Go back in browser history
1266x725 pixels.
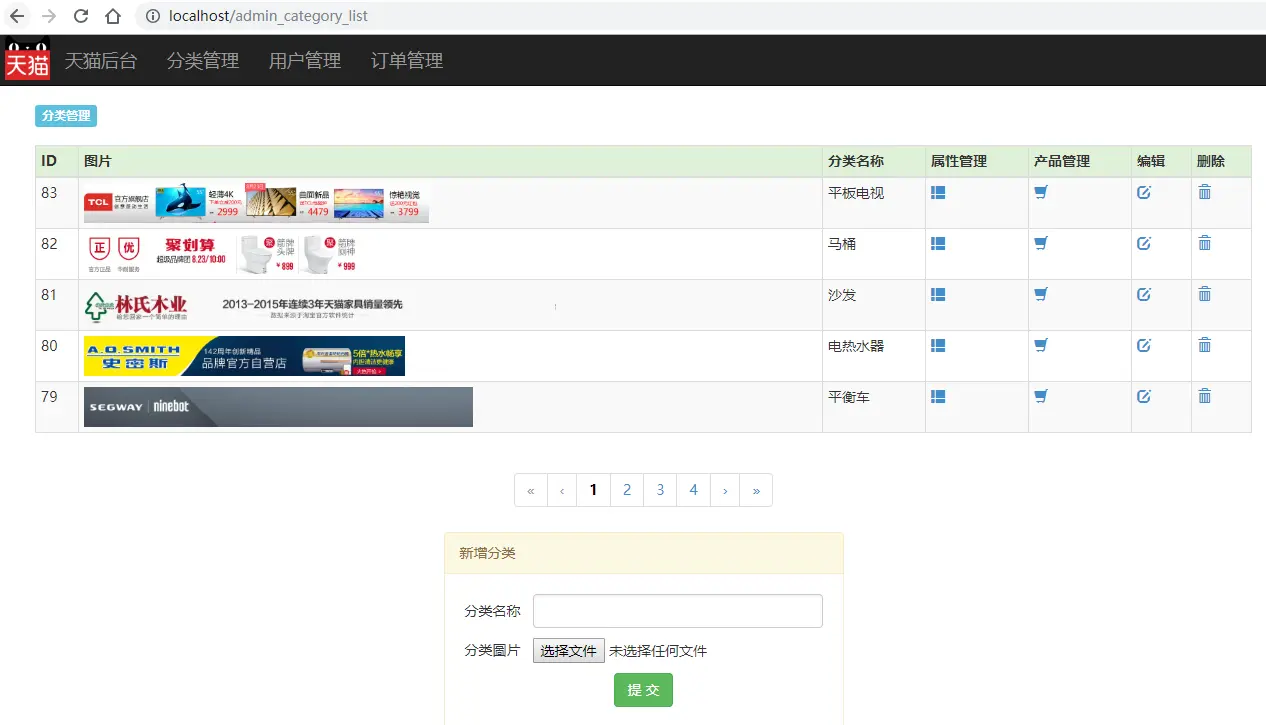(17, 16)
